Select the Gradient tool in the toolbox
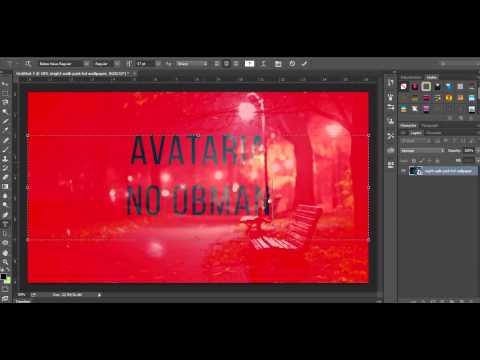This screenshot has height=360, width=480. [x=5, y=187]
